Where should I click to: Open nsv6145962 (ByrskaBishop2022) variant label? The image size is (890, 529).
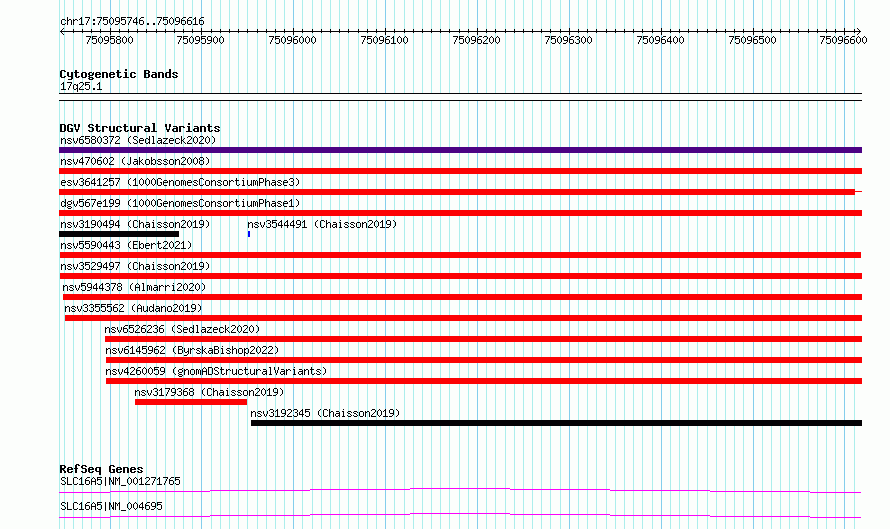[x=192, y=350]
